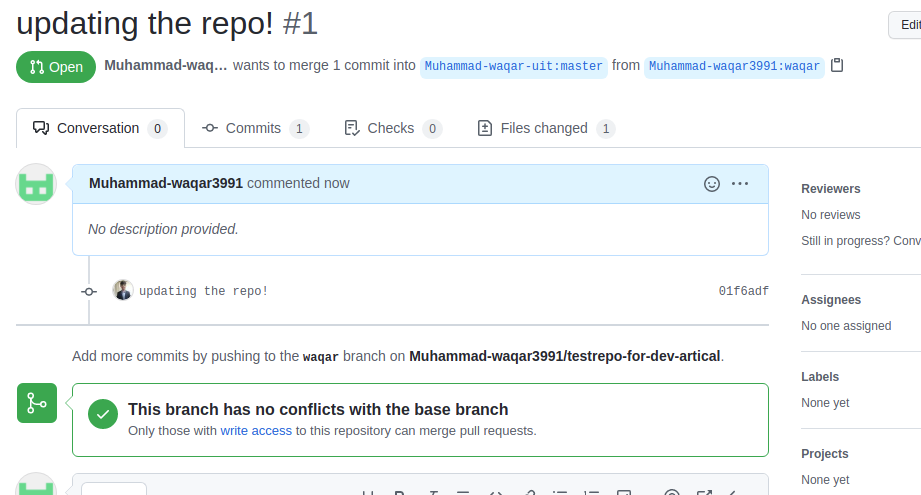Image resolution: width=921 pixels, height=495 pixels.
Task: Expand the Labels selector in sidebar
Action: tap(820, 376)
